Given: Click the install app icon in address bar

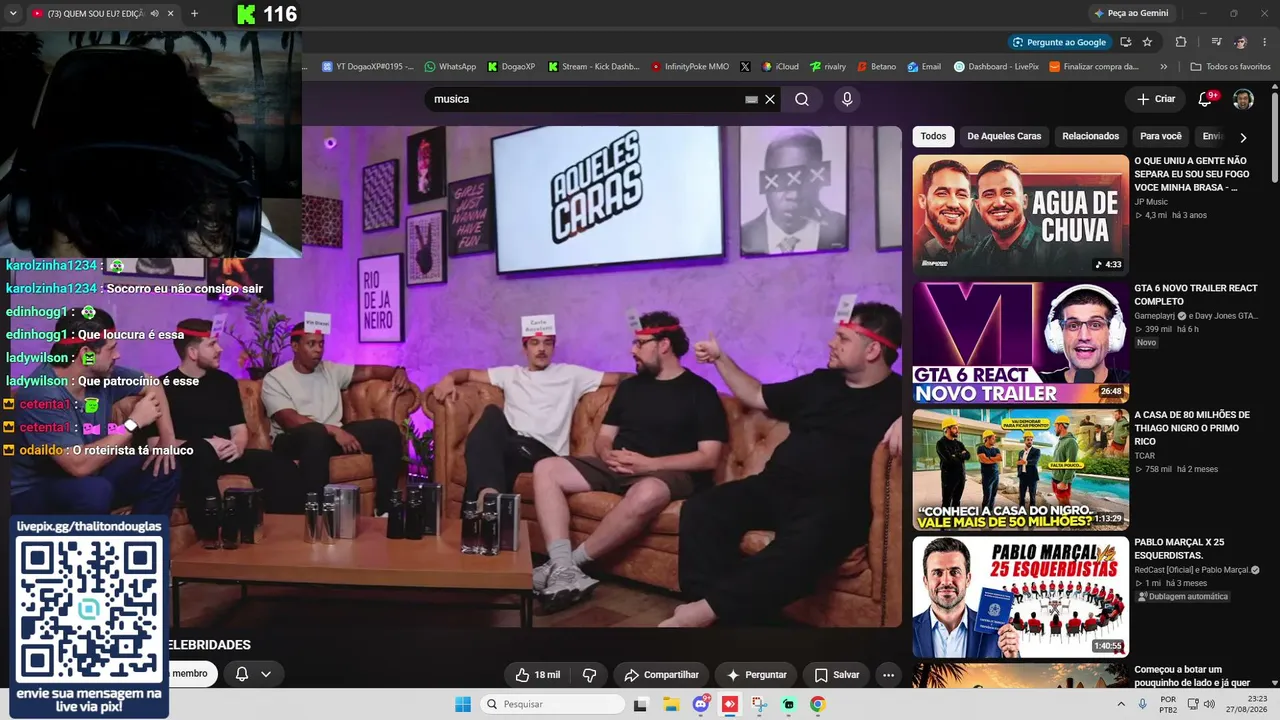Looking at the screenshot, I should pos(1126,42).
